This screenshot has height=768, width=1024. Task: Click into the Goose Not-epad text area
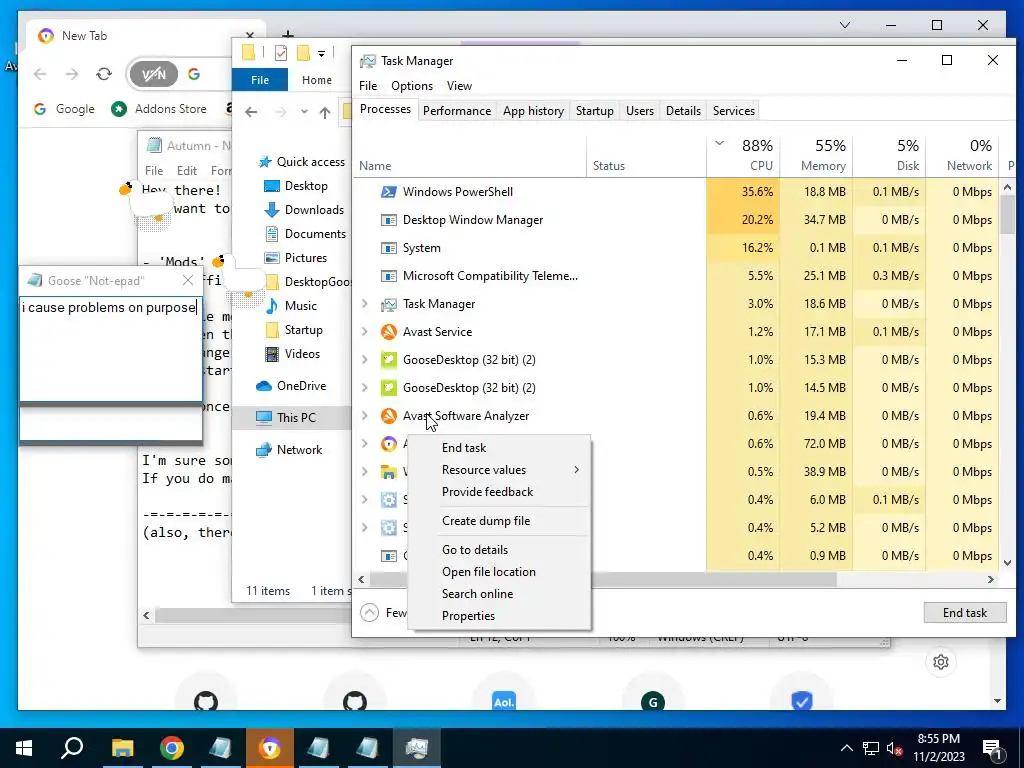tap(111, 349)
